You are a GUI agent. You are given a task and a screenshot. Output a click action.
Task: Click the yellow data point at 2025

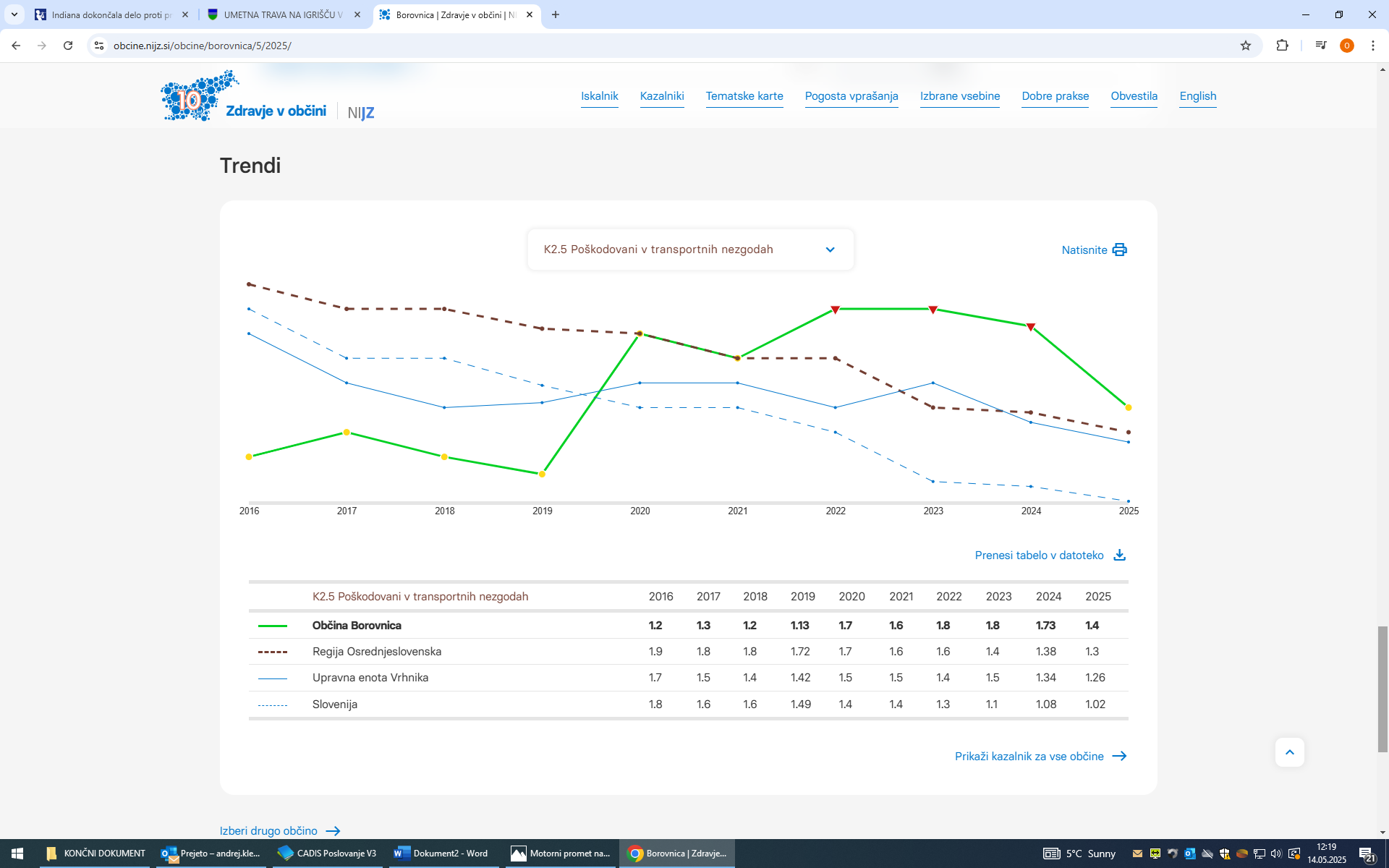point(1128,407)
